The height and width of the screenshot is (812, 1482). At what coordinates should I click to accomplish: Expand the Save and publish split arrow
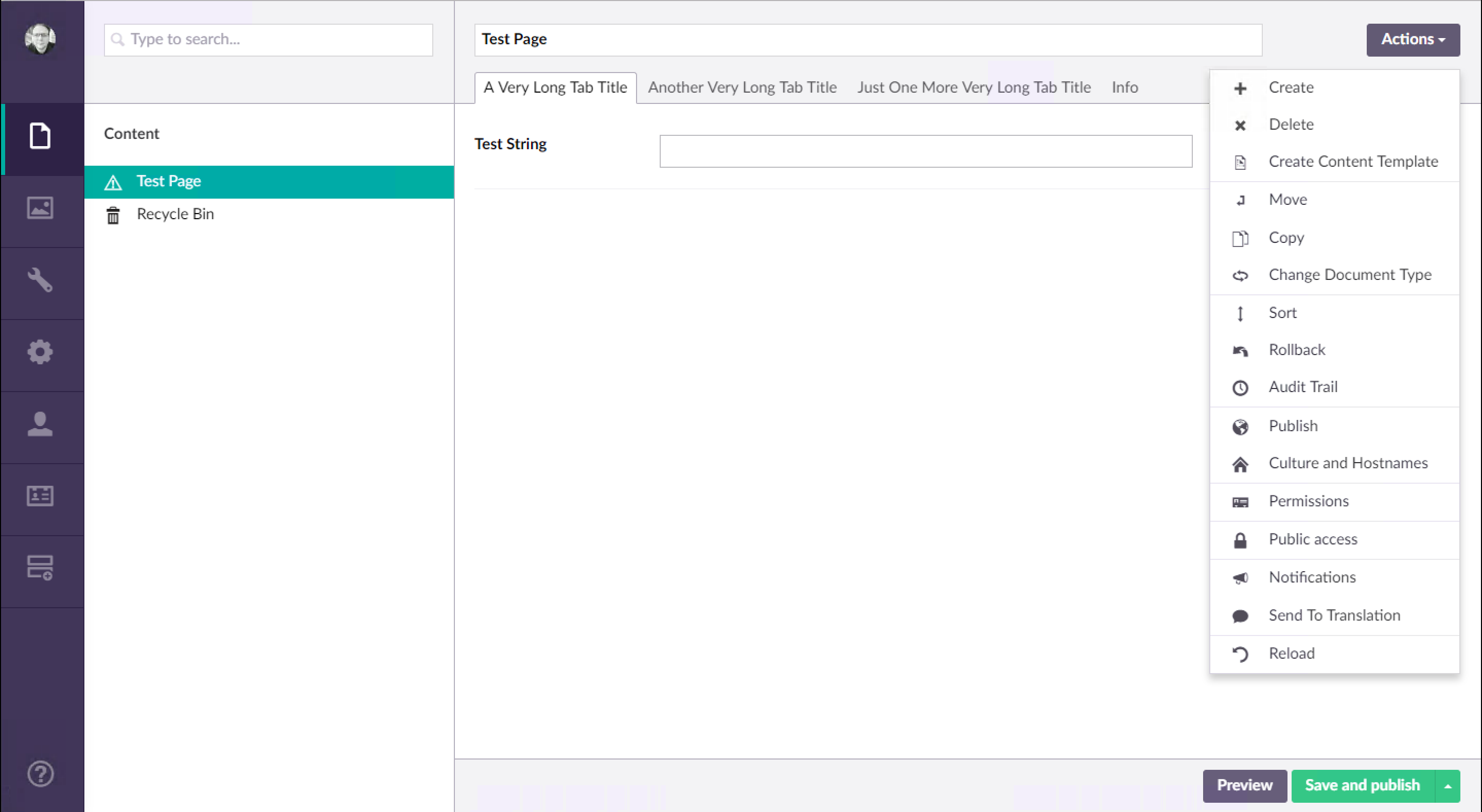pos(1449,786)
